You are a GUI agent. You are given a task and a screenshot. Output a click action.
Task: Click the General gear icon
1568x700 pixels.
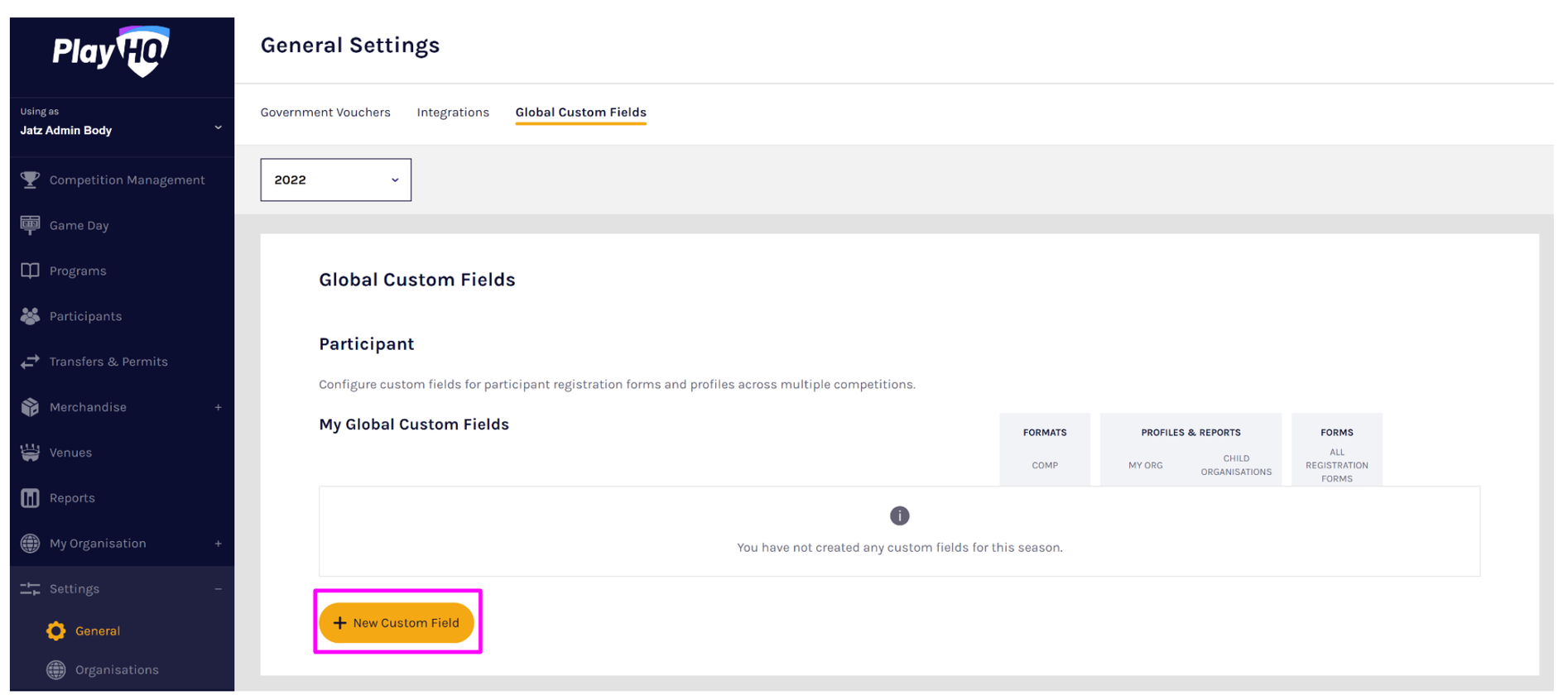click(56, 631)
